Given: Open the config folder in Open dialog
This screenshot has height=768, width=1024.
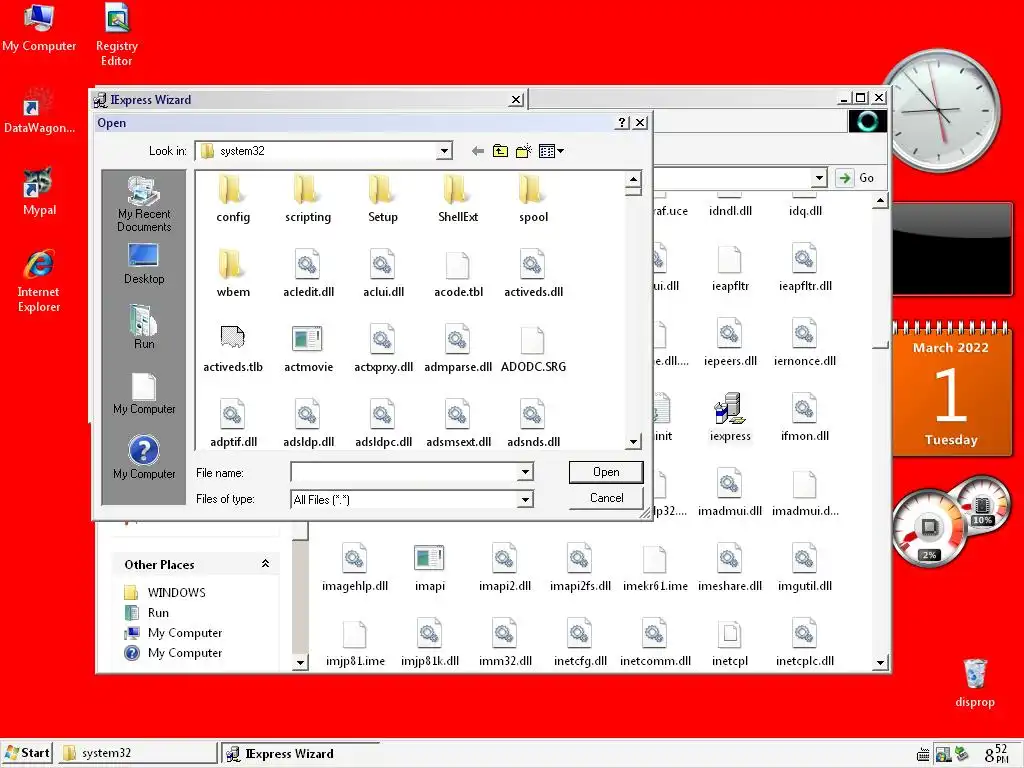Looking at the screenshot, I should pos(232,198).
